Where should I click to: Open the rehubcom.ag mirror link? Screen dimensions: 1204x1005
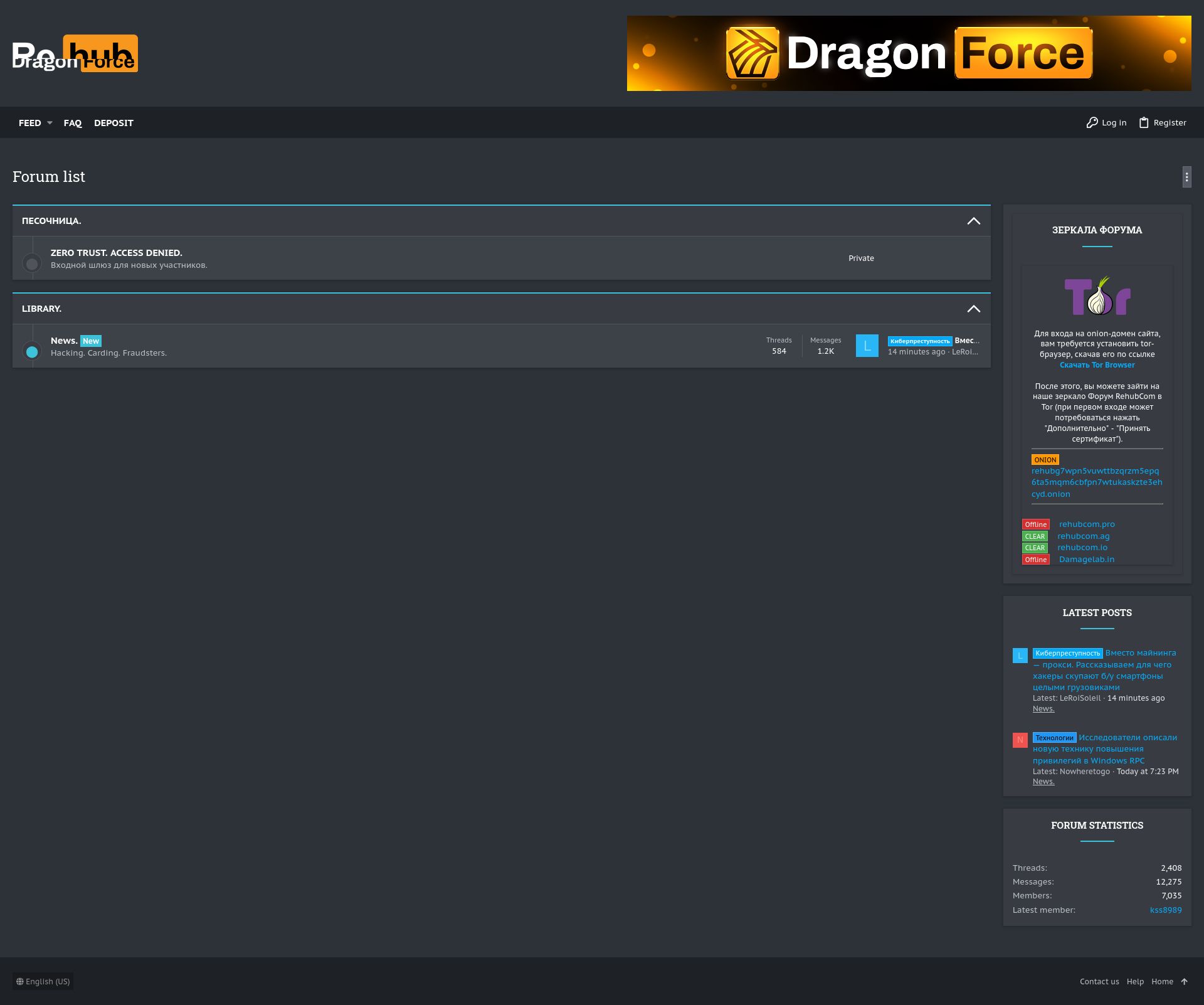point(1083,536)
